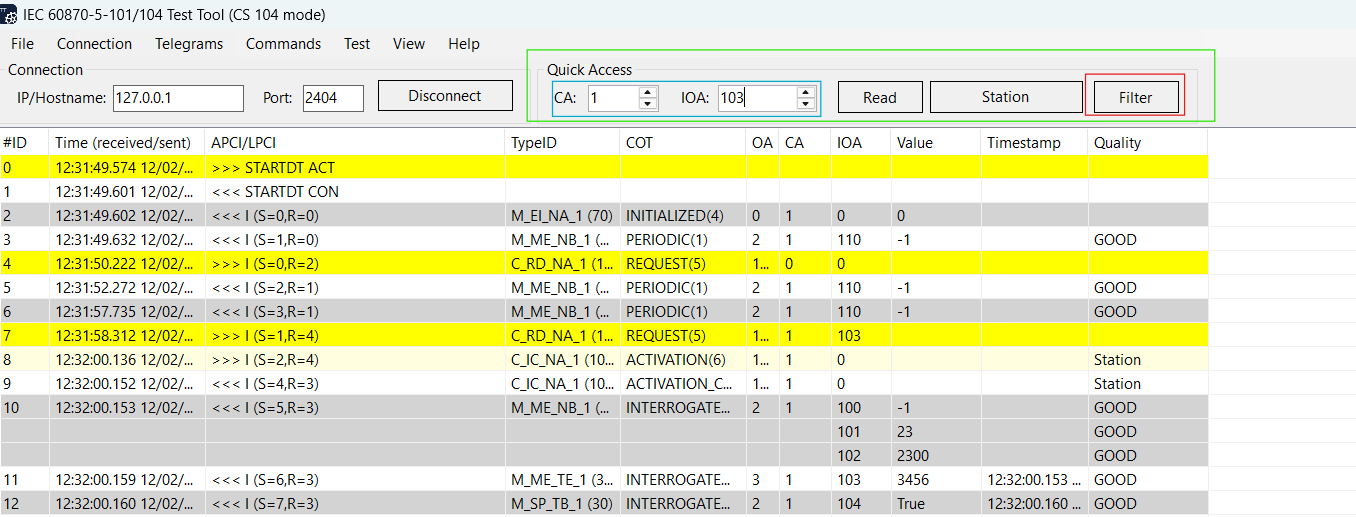Click the application icon in title bar
Screen dimensions: 1356x517
click(10, 15)
